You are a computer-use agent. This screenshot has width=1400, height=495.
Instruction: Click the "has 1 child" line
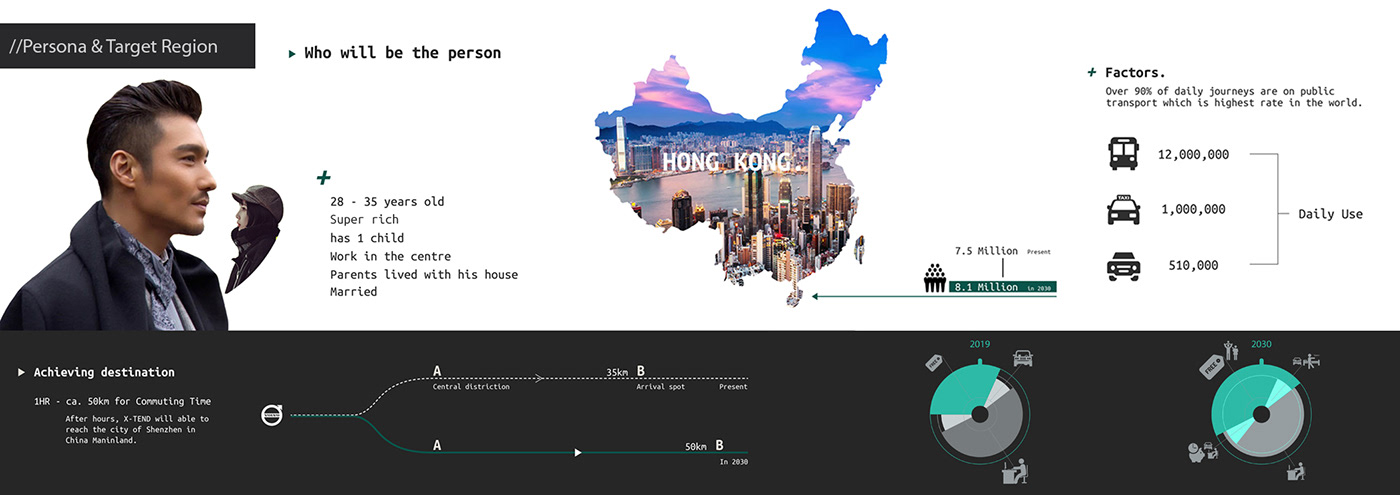click(367, 237)
